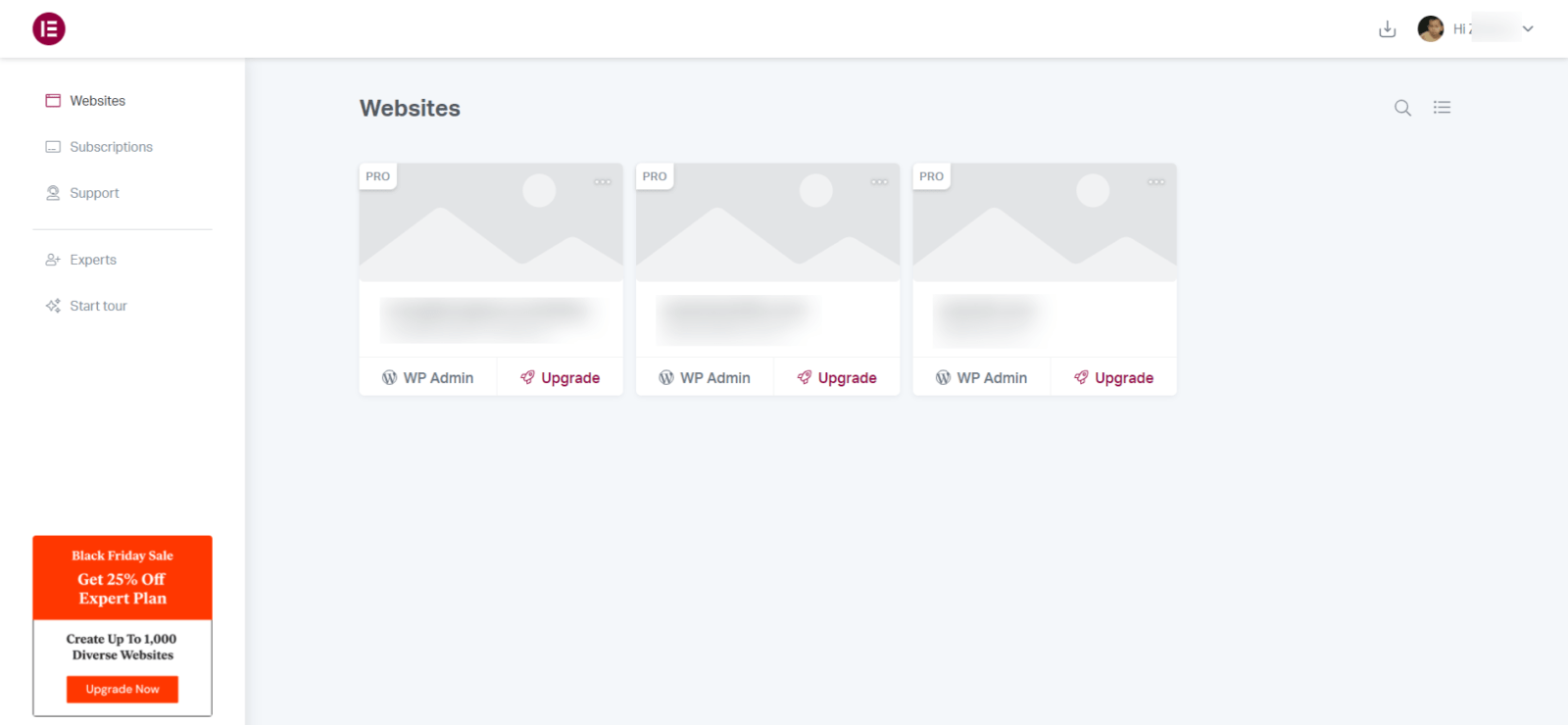Select Websites in the sidebar

tap(97, 101)
